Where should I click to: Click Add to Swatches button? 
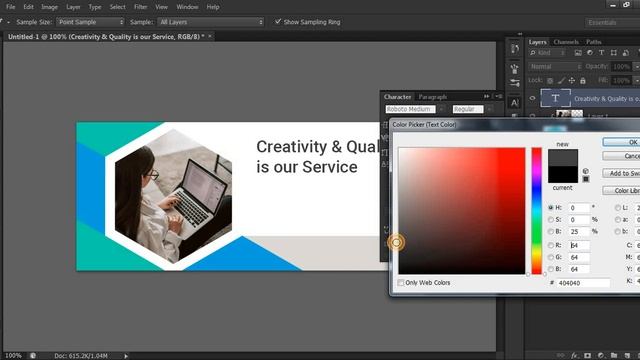(x=621, y=173)
